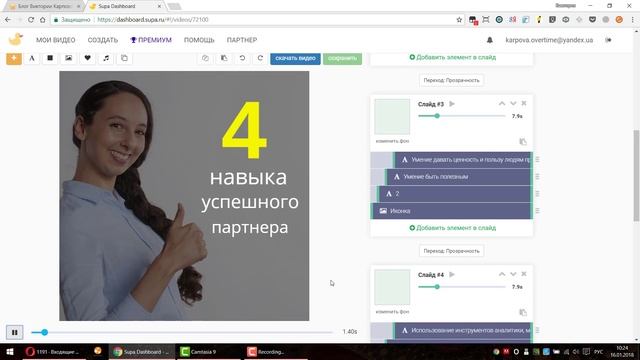The width and height of the screenshot is (640, 360).
Task: Open the Windows Start menu
Action: pyautogui.click(x=10, y=351)
